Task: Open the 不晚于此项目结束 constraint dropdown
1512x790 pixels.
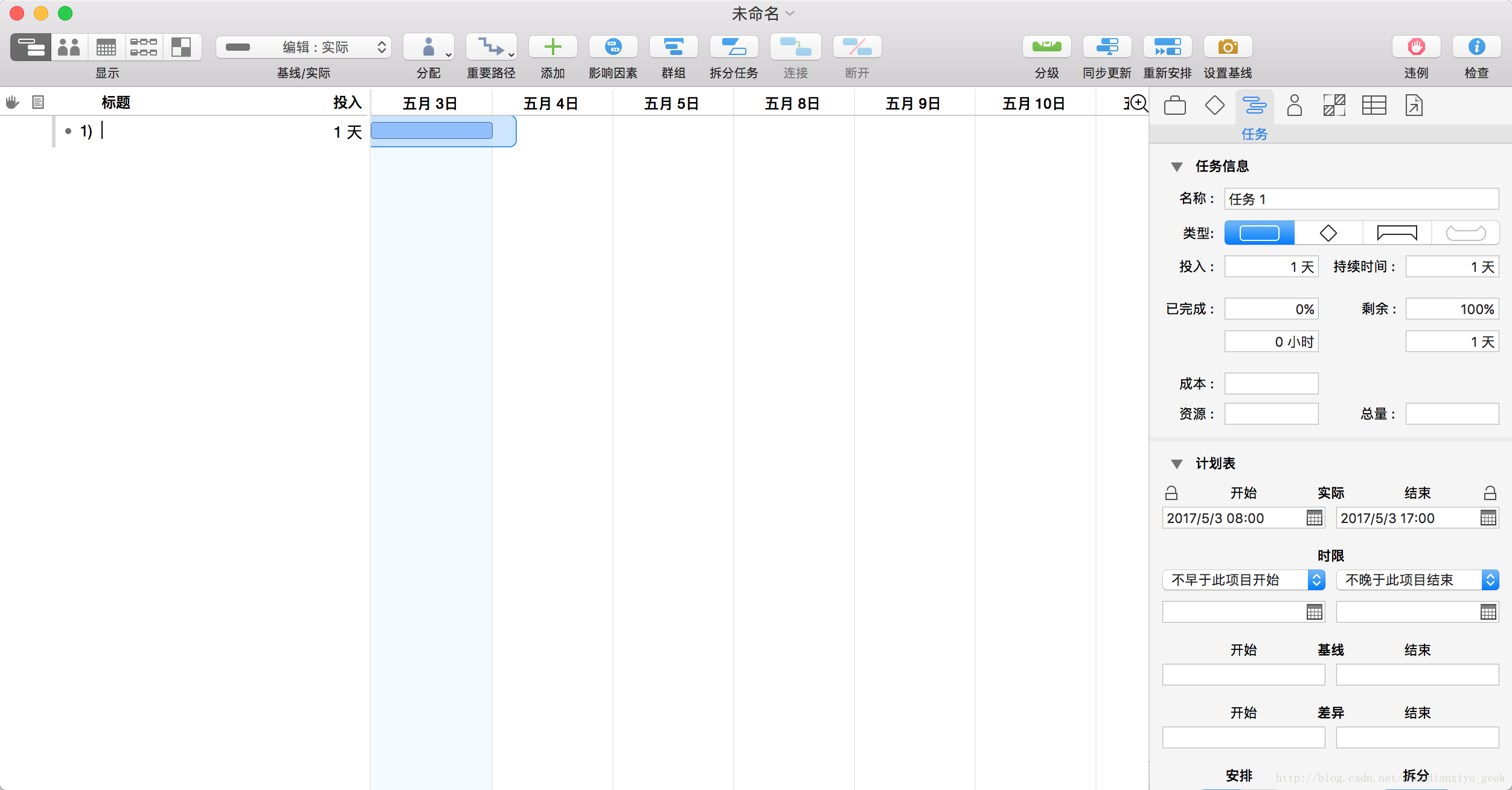Action: (x=1417, y=580)
